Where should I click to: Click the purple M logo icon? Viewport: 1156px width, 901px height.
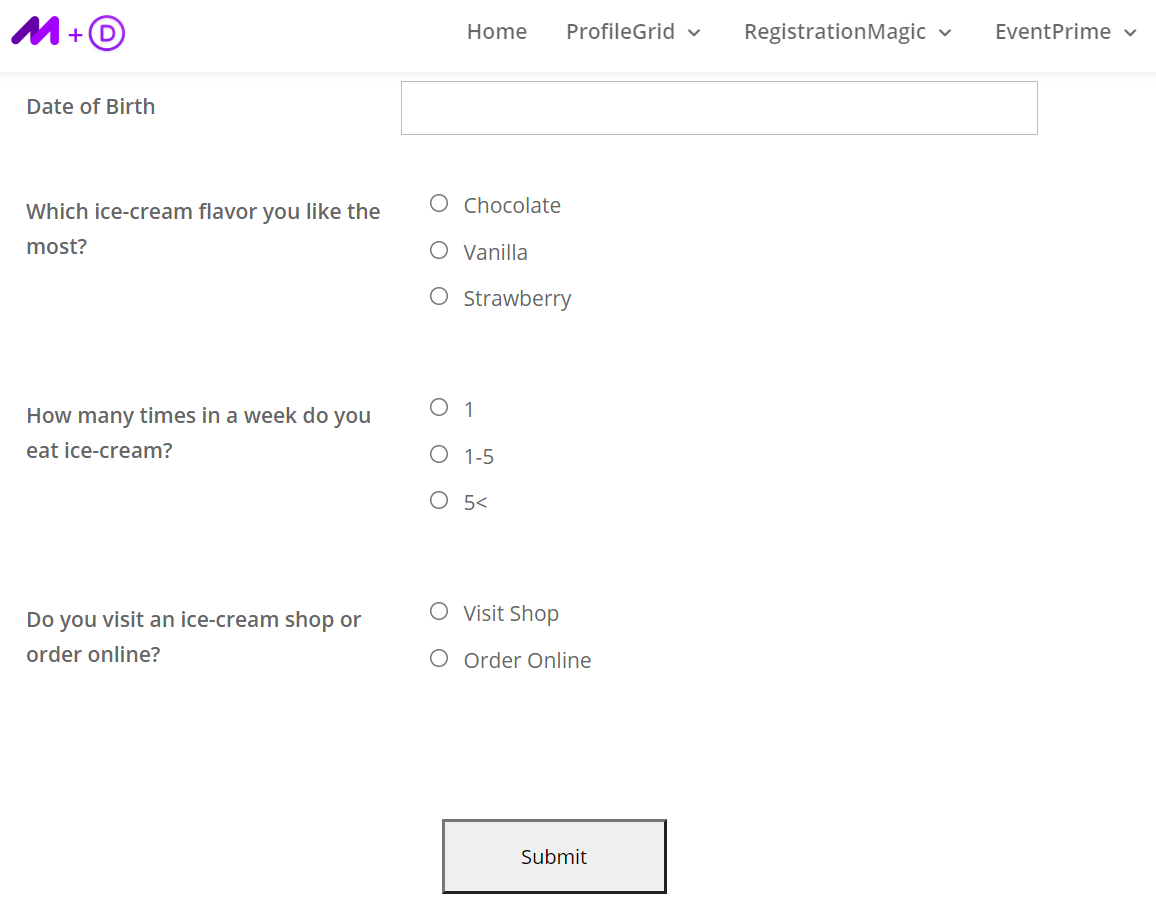[x=35, y=31]
